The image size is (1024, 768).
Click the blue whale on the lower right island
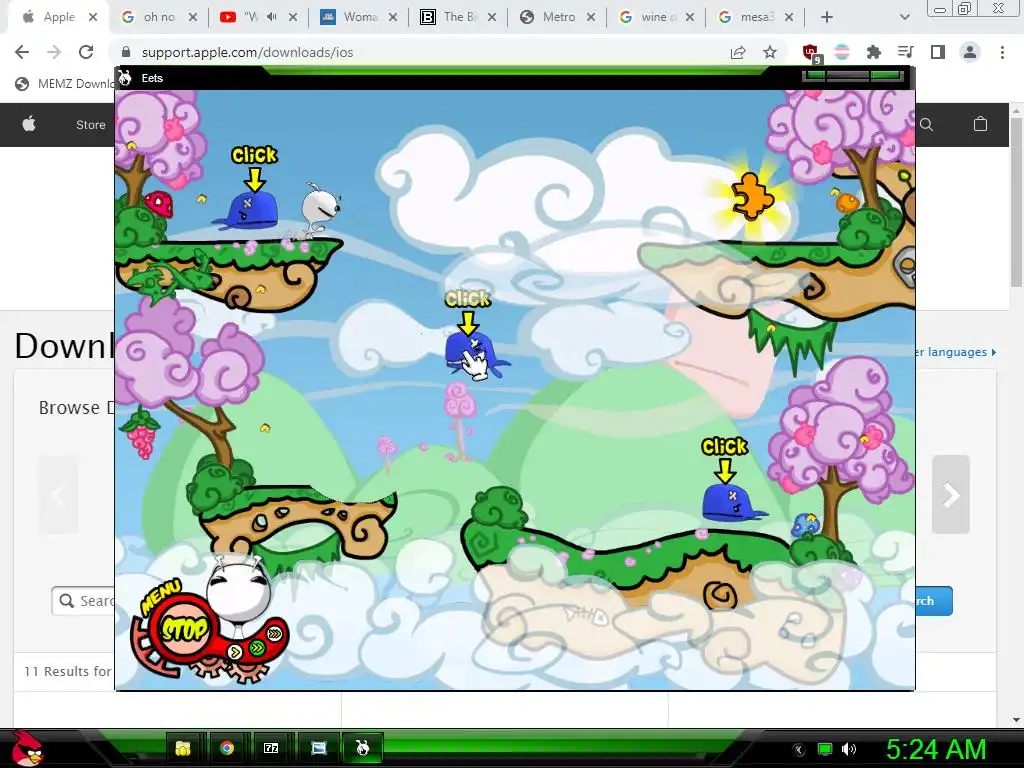point(732,502)
